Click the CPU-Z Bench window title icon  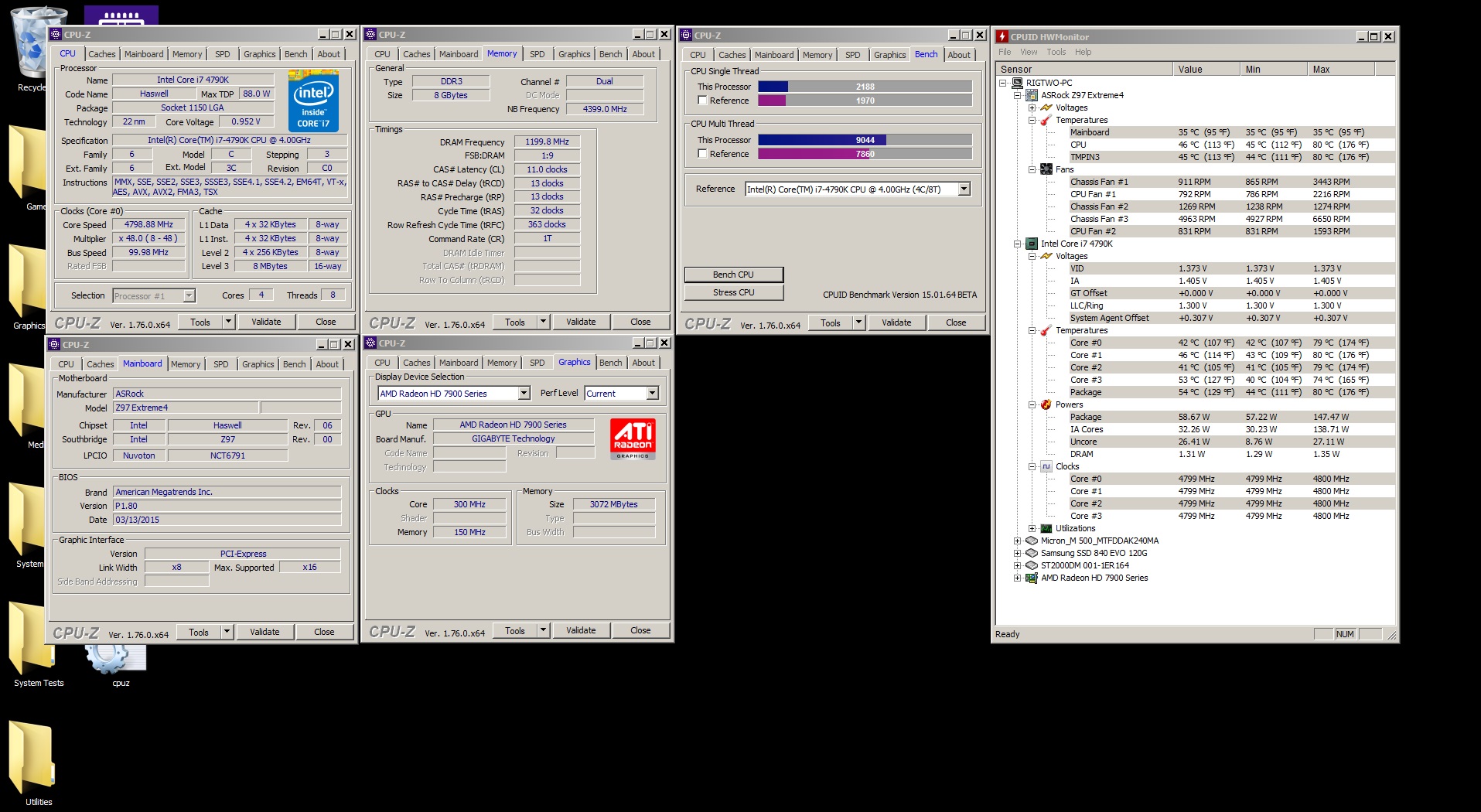[x=685, y=35]
